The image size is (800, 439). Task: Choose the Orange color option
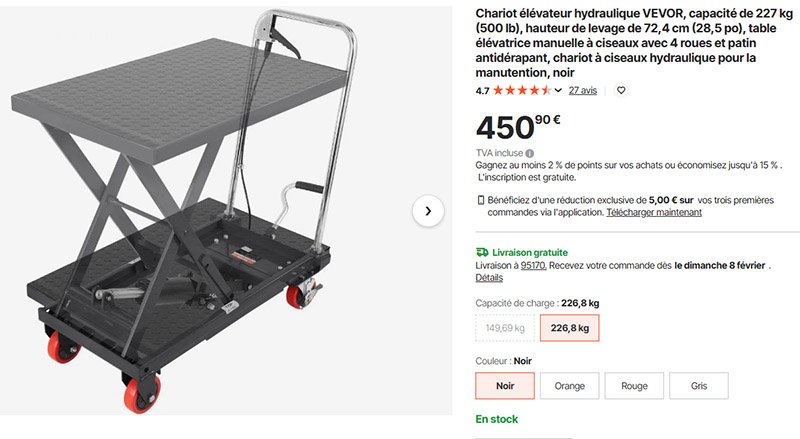point(569,386)
